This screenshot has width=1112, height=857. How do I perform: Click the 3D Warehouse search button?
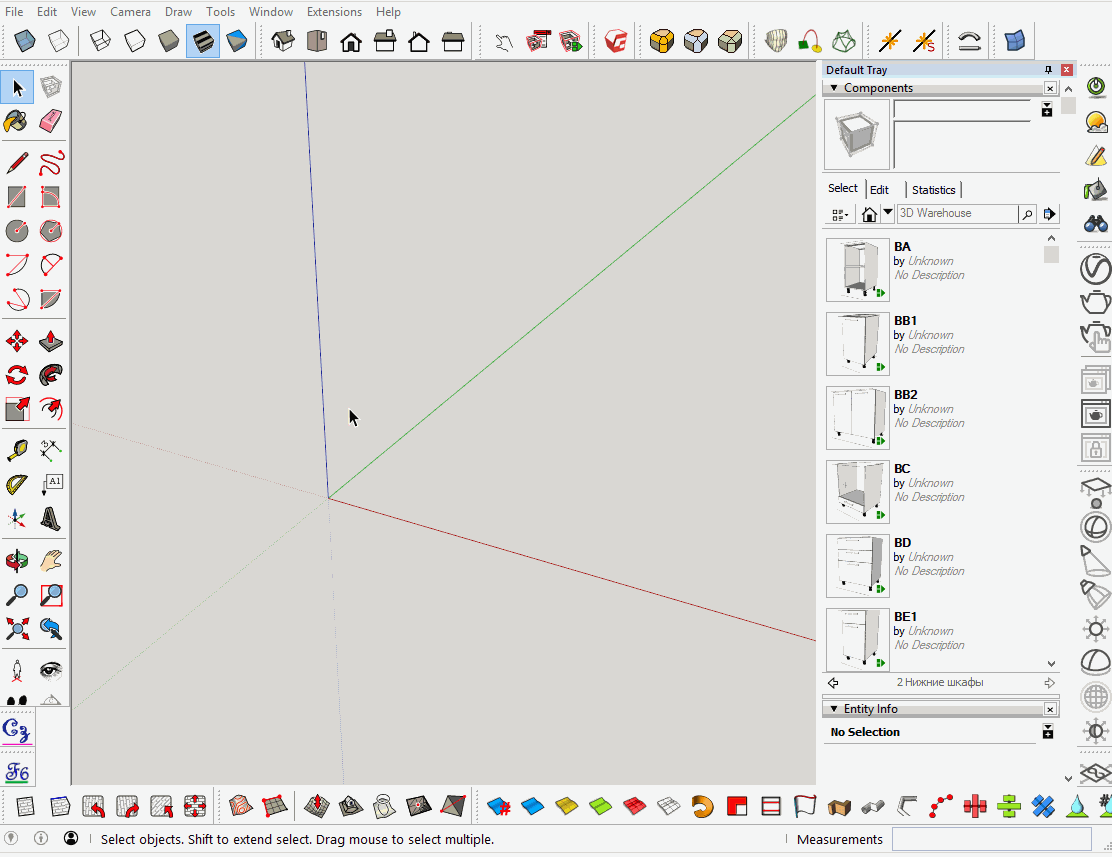(1027, 213)
